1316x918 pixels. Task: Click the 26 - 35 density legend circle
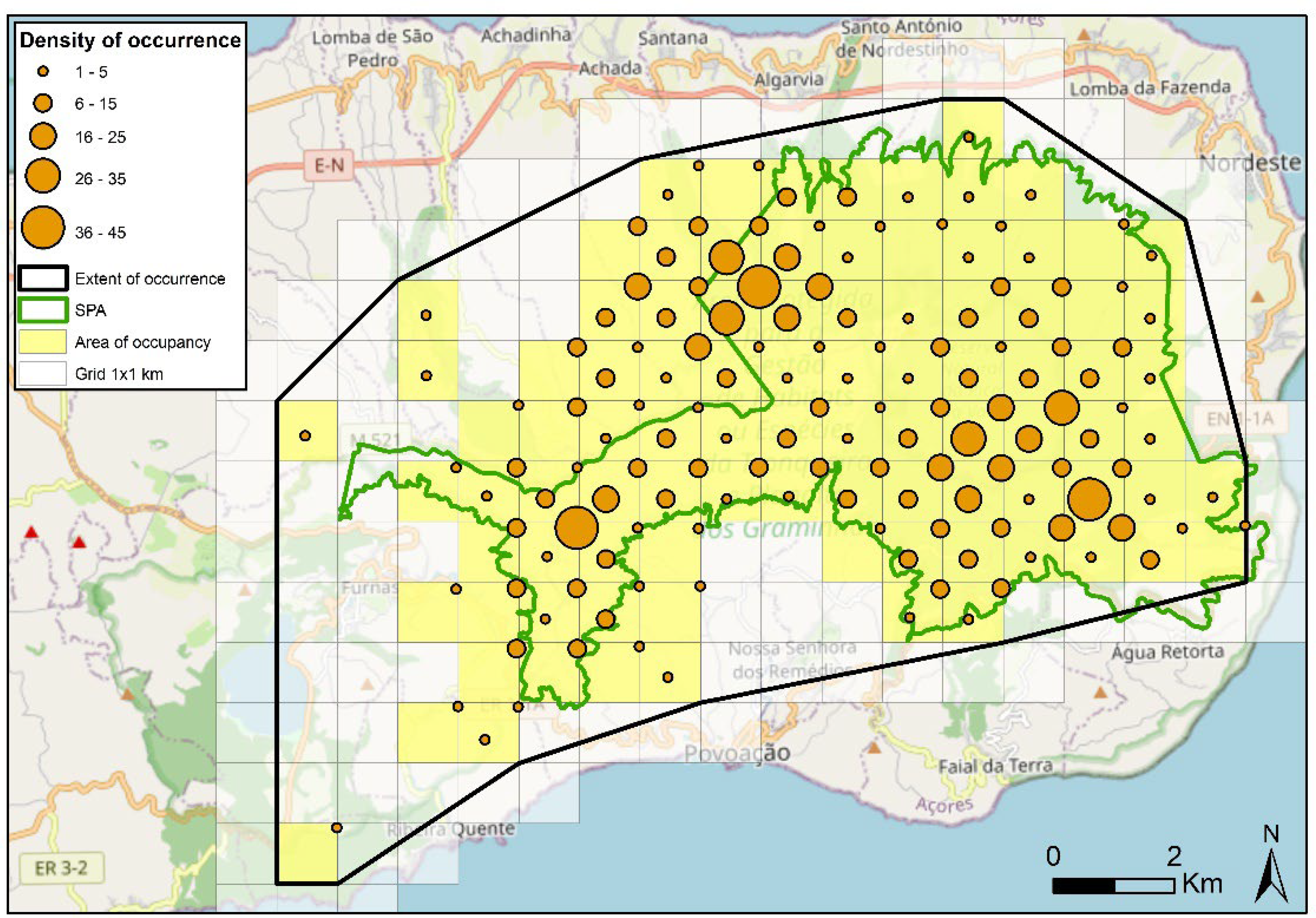pos(43,176)
